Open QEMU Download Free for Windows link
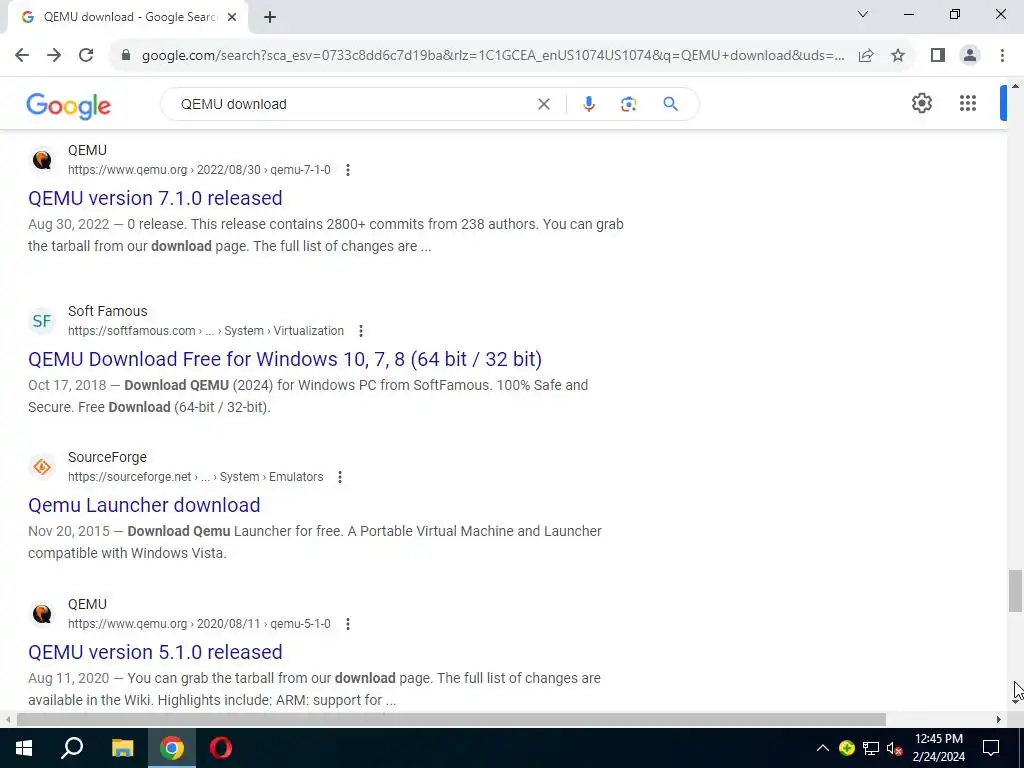1024x768 pixels. click(x=285, y=359)
